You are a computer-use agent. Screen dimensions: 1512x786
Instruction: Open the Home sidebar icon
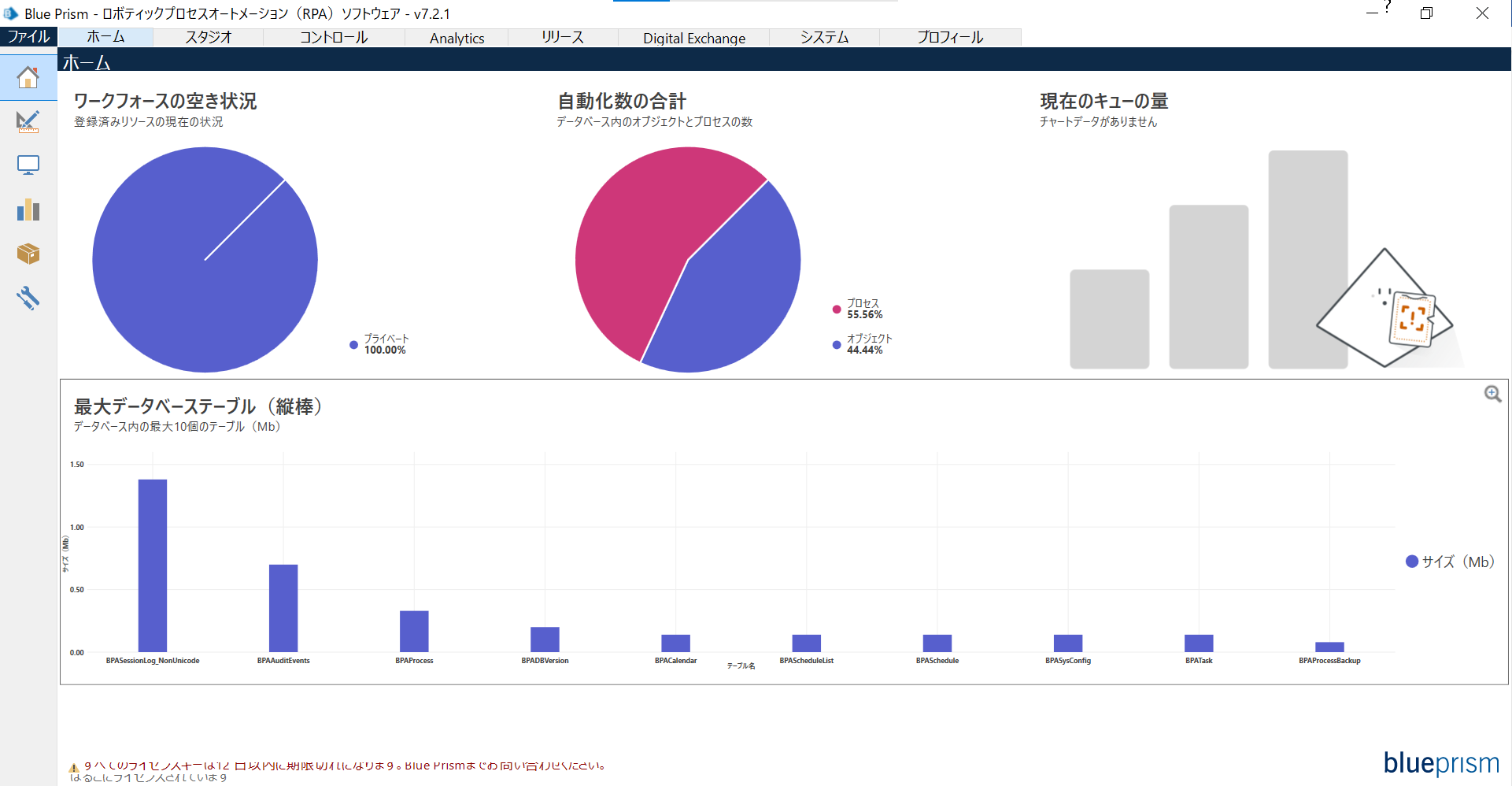[x=28, y=77]
